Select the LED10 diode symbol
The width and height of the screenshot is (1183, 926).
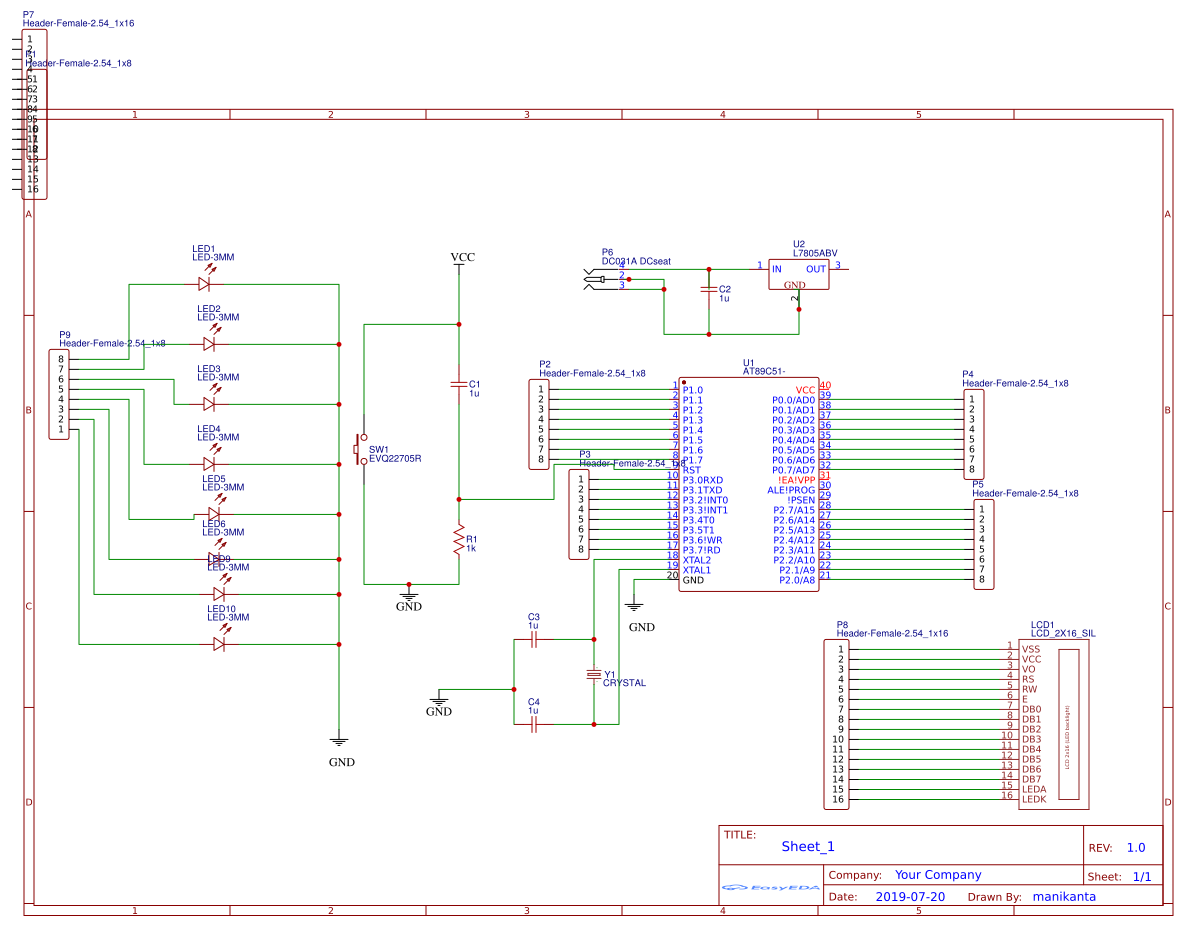click(x=219, y=644)
